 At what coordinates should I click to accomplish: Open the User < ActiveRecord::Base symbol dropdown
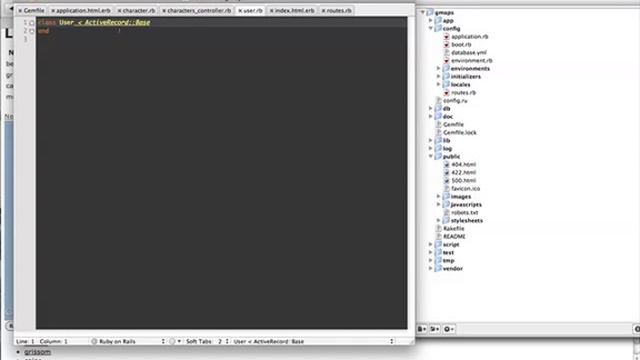coord(313,341)
